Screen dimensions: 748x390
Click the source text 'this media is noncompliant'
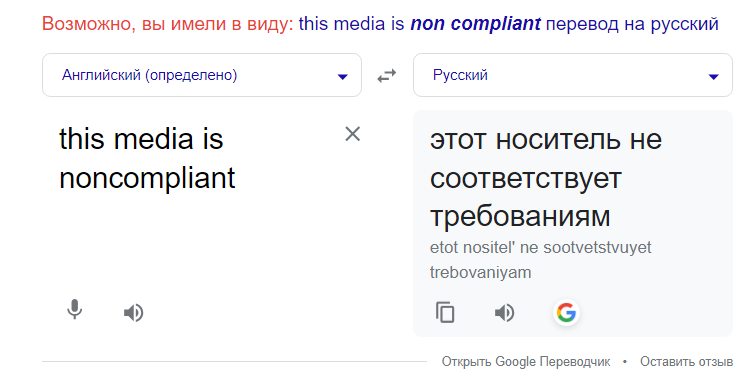coord(147,158)
